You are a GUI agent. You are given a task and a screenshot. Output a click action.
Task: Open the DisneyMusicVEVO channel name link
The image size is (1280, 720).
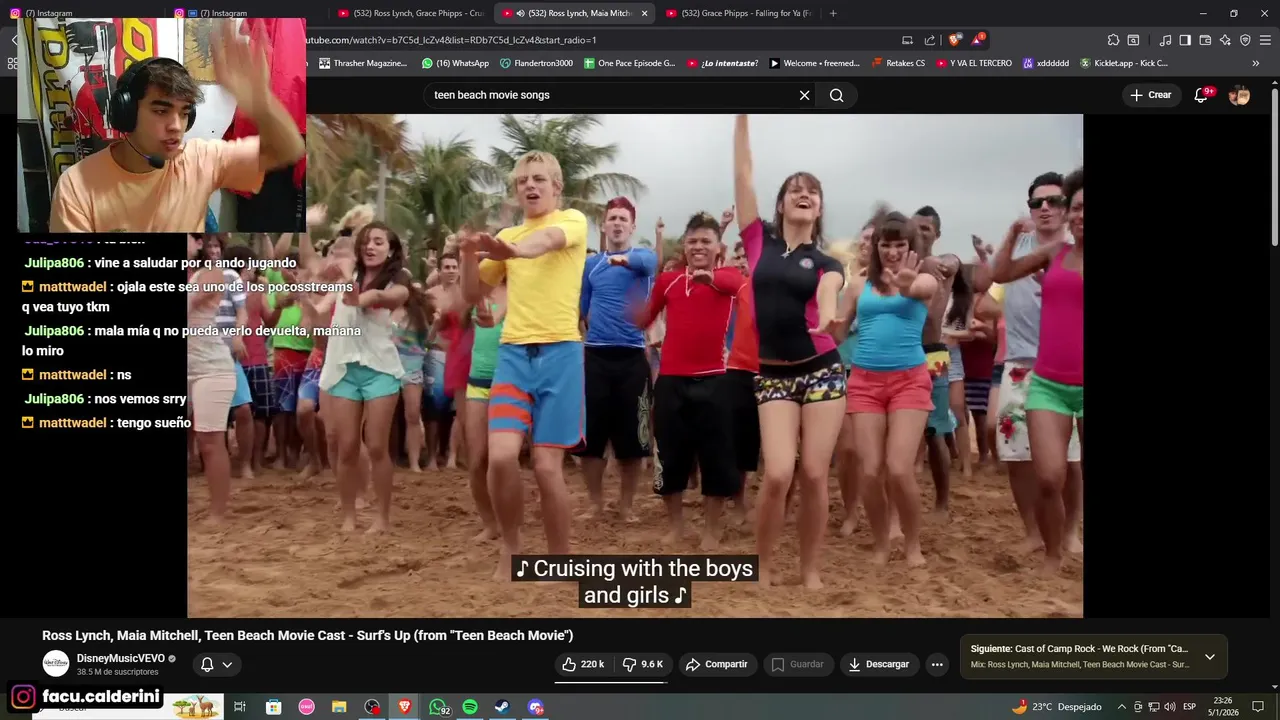(121, 658)
